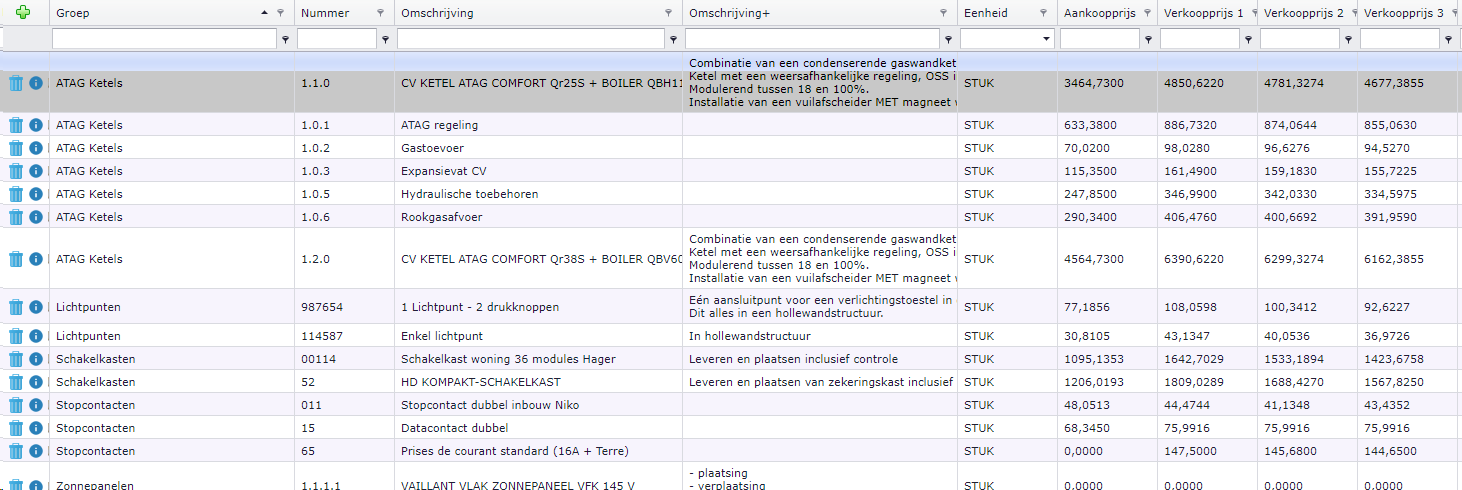Select the Verkoopprijs 2 value '6299,3274'
The height and width of the screenshot is (490, 1462).
pos(1294,259)
